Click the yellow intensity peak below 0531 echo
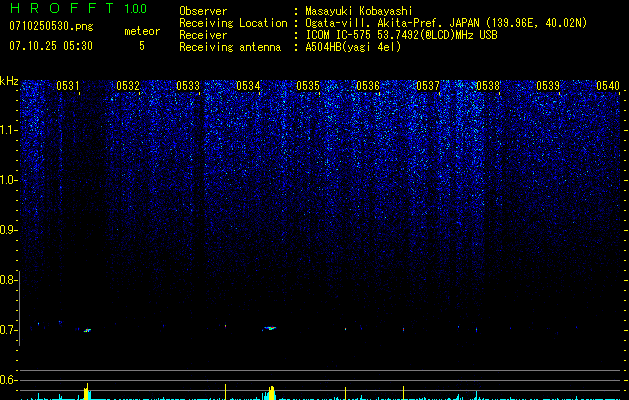This screenshot has width=629, height=400. (x=86, y=392)
